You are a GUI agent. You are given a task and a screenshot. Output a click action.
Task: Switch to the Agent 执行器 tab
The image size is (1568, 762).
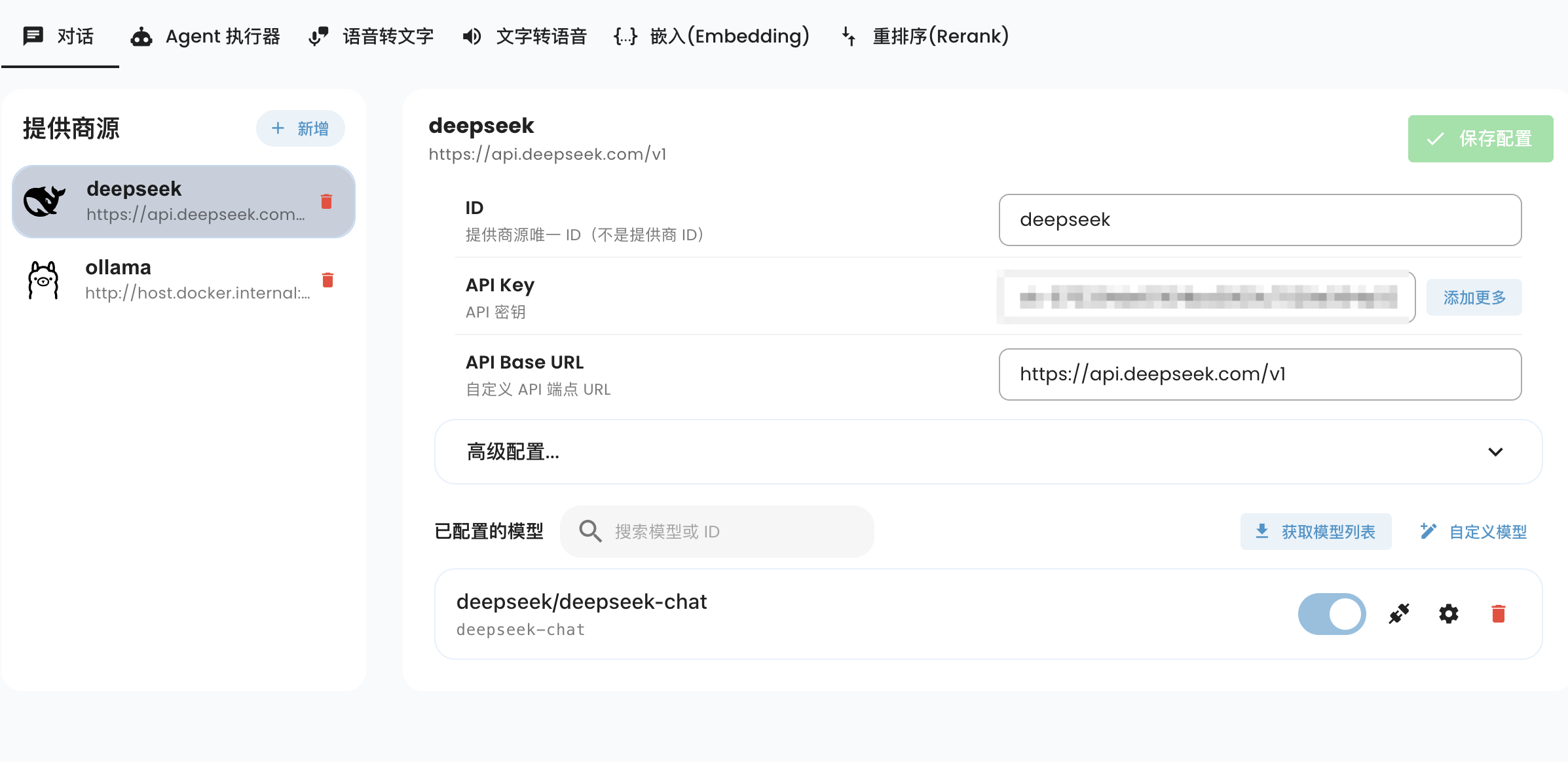tap(206, 36)
